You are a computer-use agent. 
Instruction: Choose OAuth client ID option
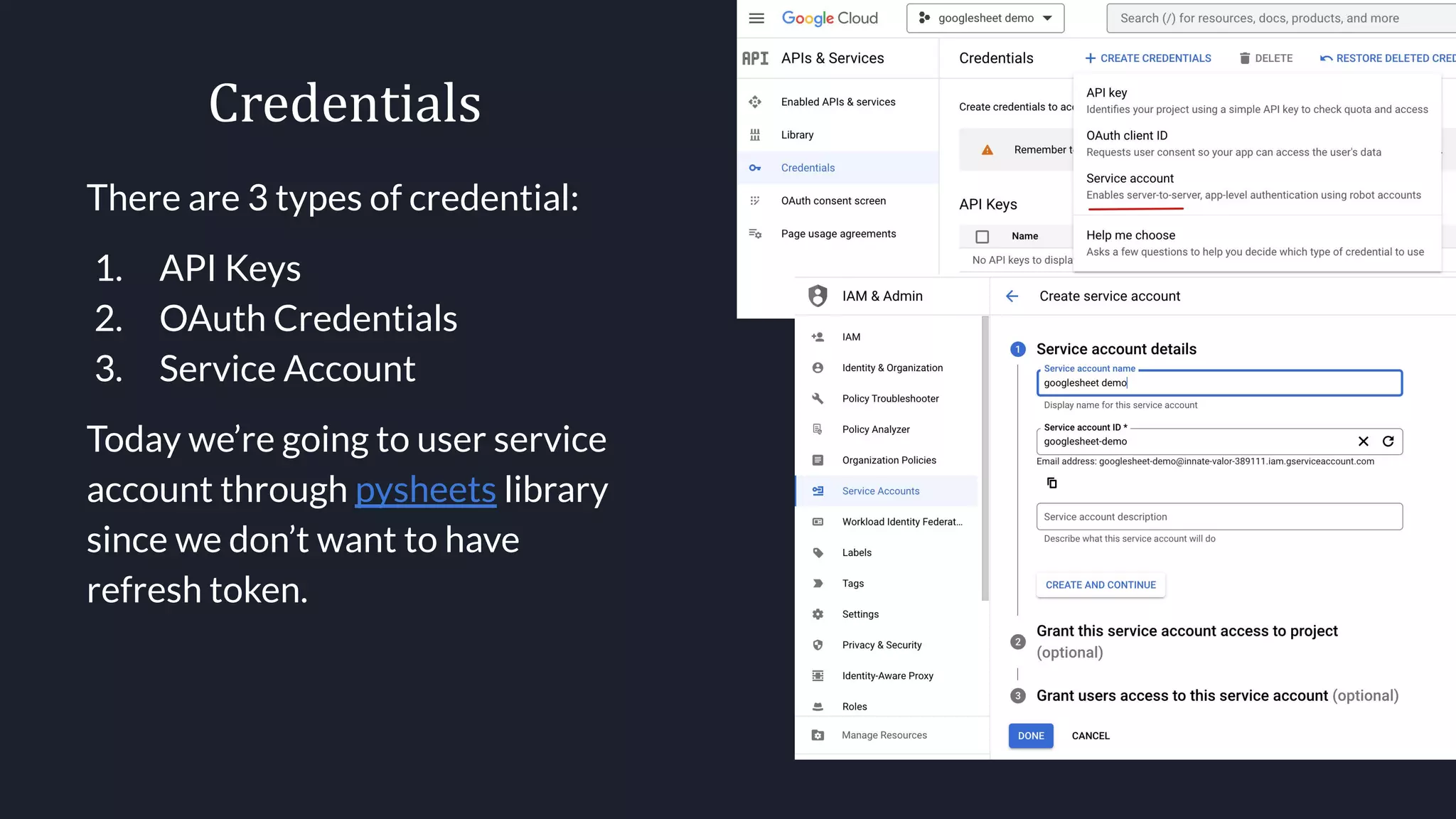[1257, 143]
